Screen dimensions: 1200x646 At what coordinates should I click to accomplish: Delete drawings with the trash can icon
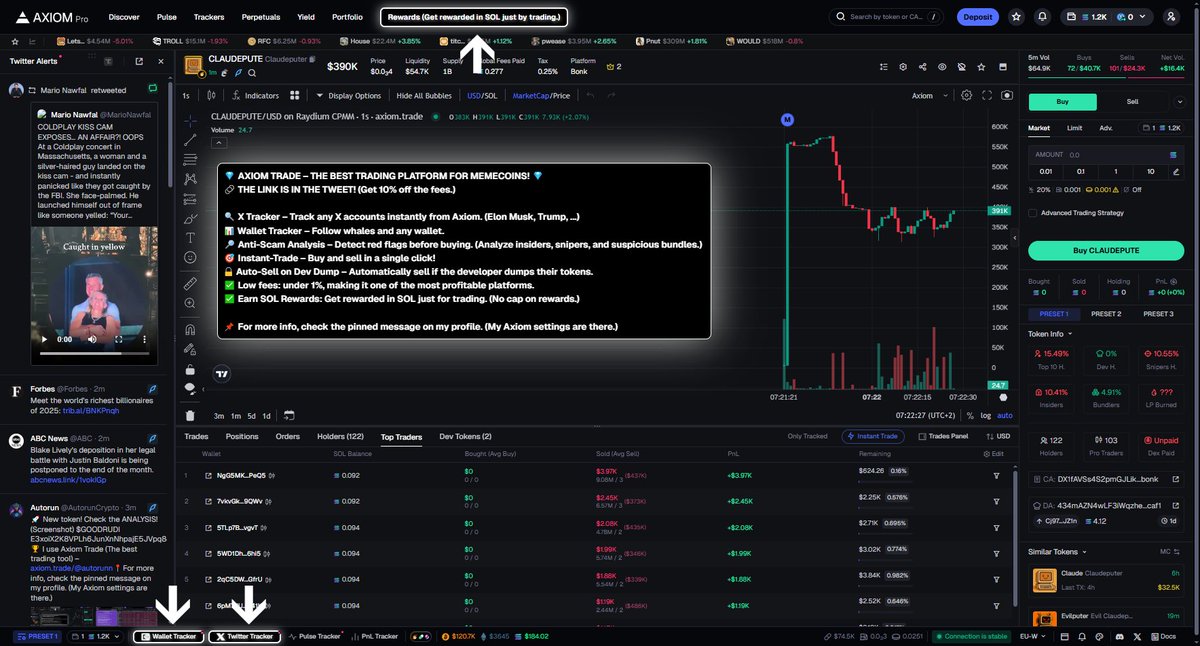pyautogui.click(x=190, y=415)
